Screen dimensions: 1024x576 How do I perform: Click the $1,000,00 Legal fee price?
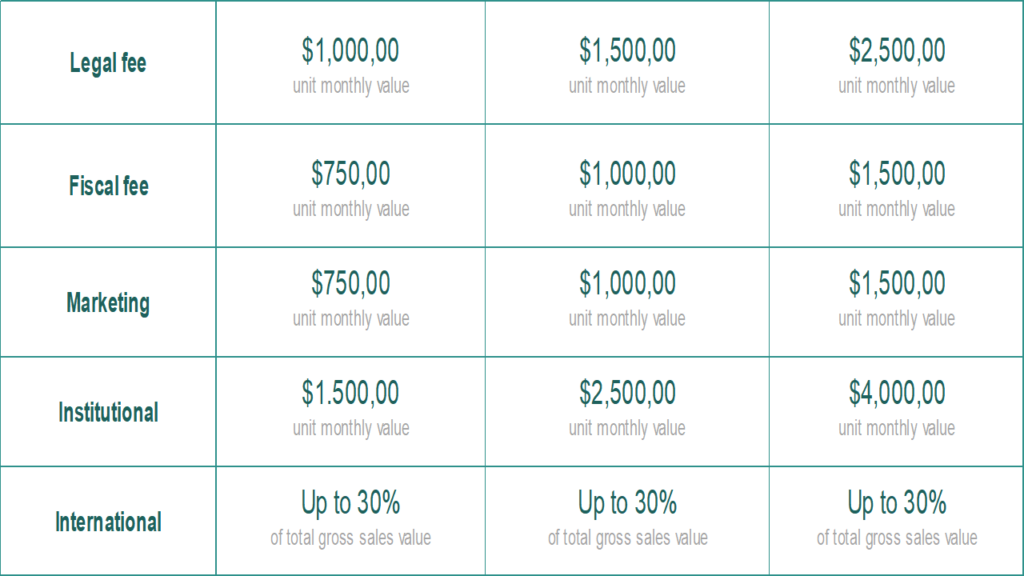click(x=351, y=50)
